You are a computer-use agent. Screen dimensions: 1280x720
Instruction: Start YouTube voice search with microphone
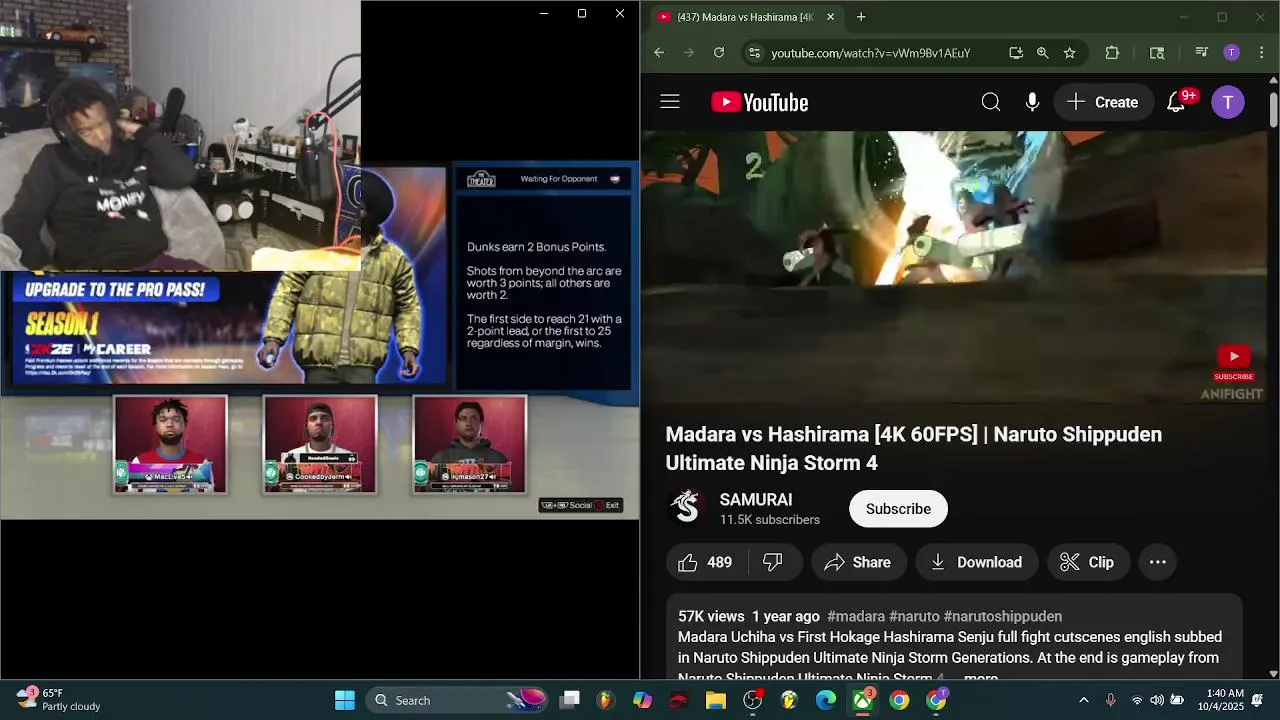point(1033,102)
